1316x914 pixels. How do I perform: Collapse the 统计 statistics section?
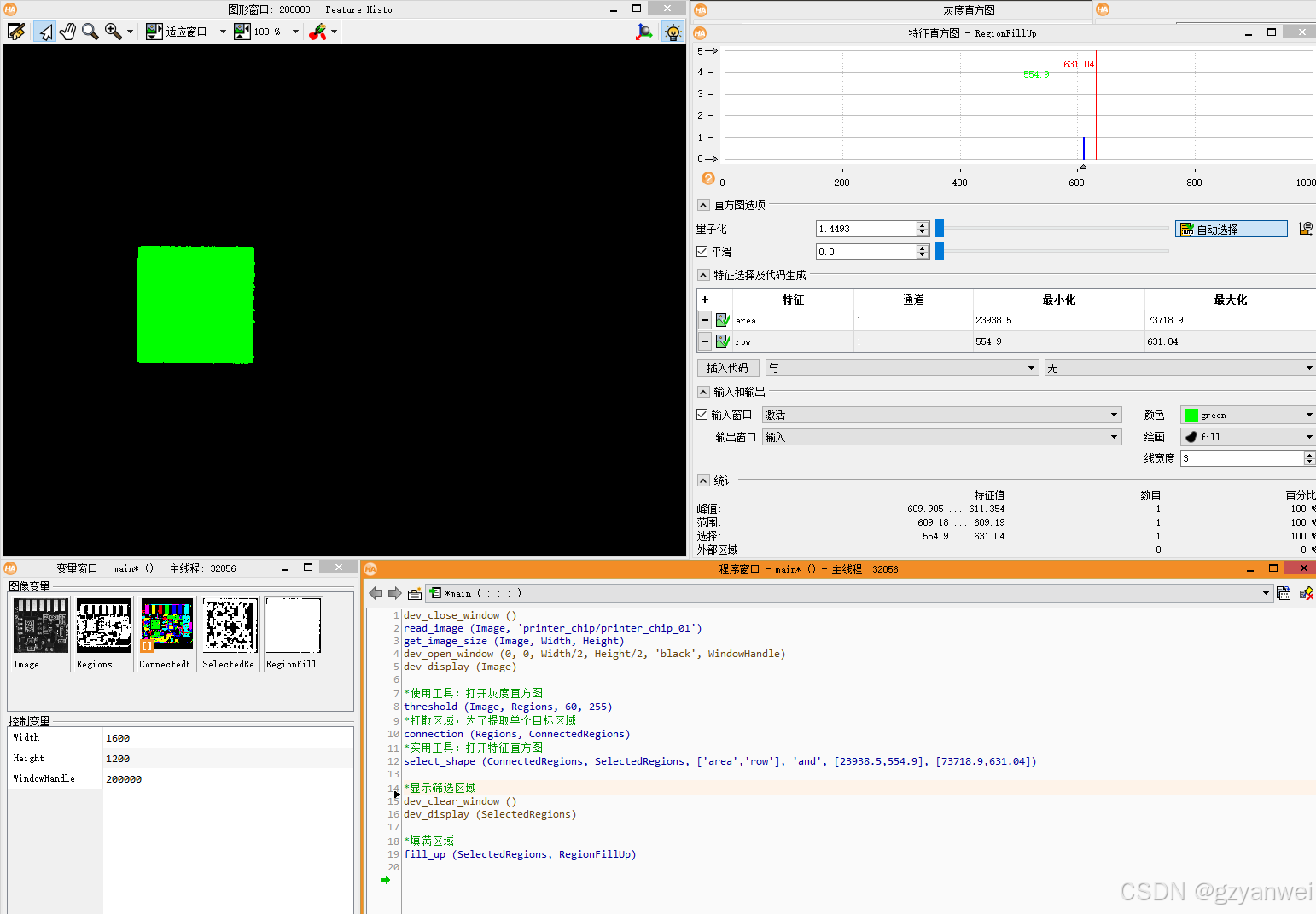[x=703, y=480]
